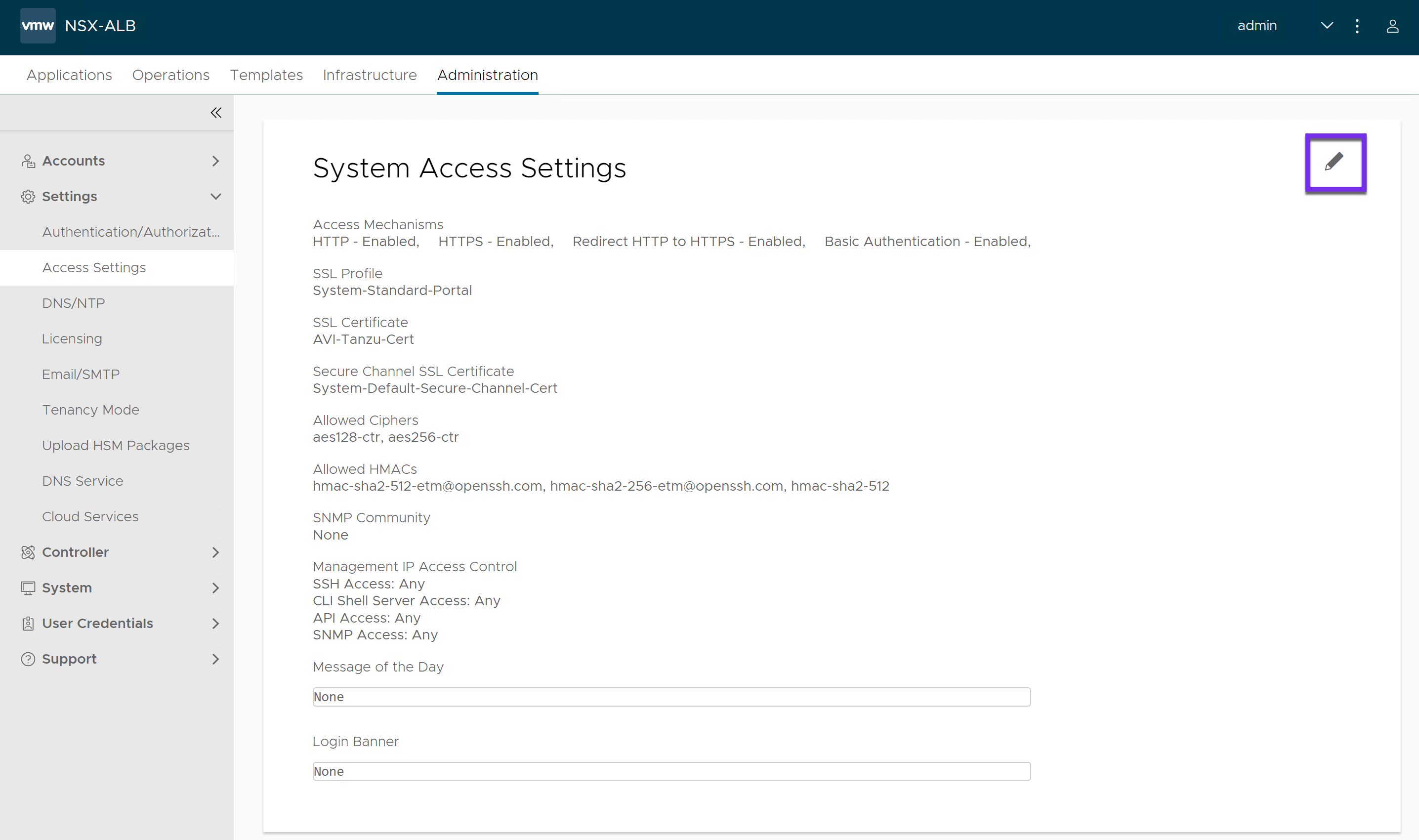Click the Accounts people icon
This screenshot has width=1419, height=840.
[x=28, y=161]
